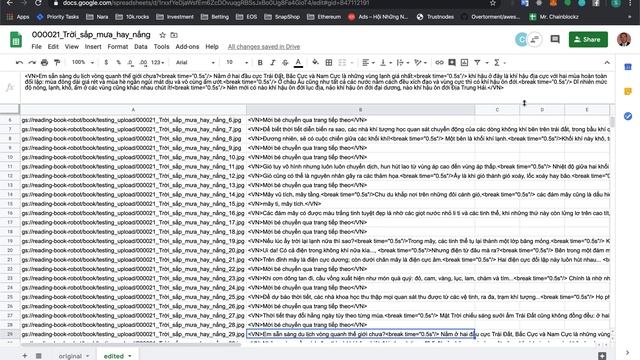Open text rotation dropdown

pyautogui.click(x=420, y=62)
